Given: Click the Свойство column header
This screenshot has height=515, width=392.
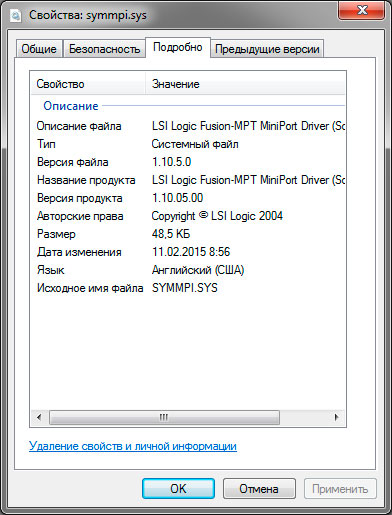Looking at the screenshot, I should click(x=88, y=84).
